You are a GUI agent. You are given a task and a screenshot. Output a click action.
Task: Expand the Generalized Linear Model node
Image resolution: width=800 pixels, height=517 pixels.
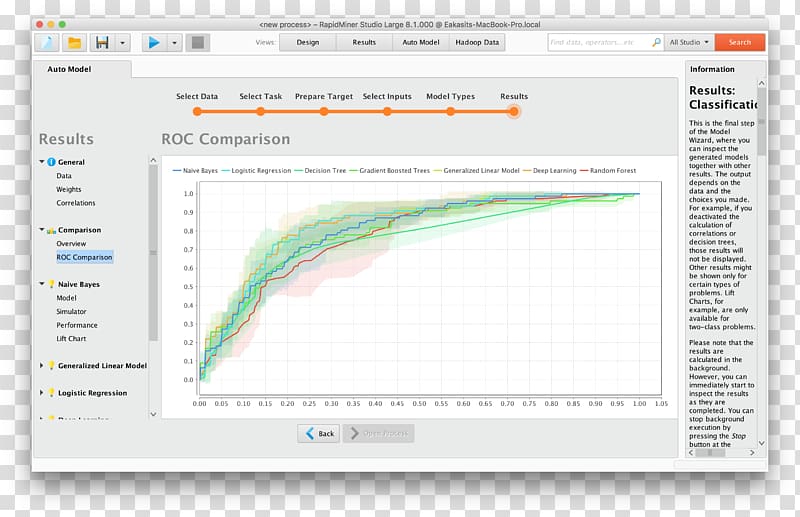(x=41, y=365)
